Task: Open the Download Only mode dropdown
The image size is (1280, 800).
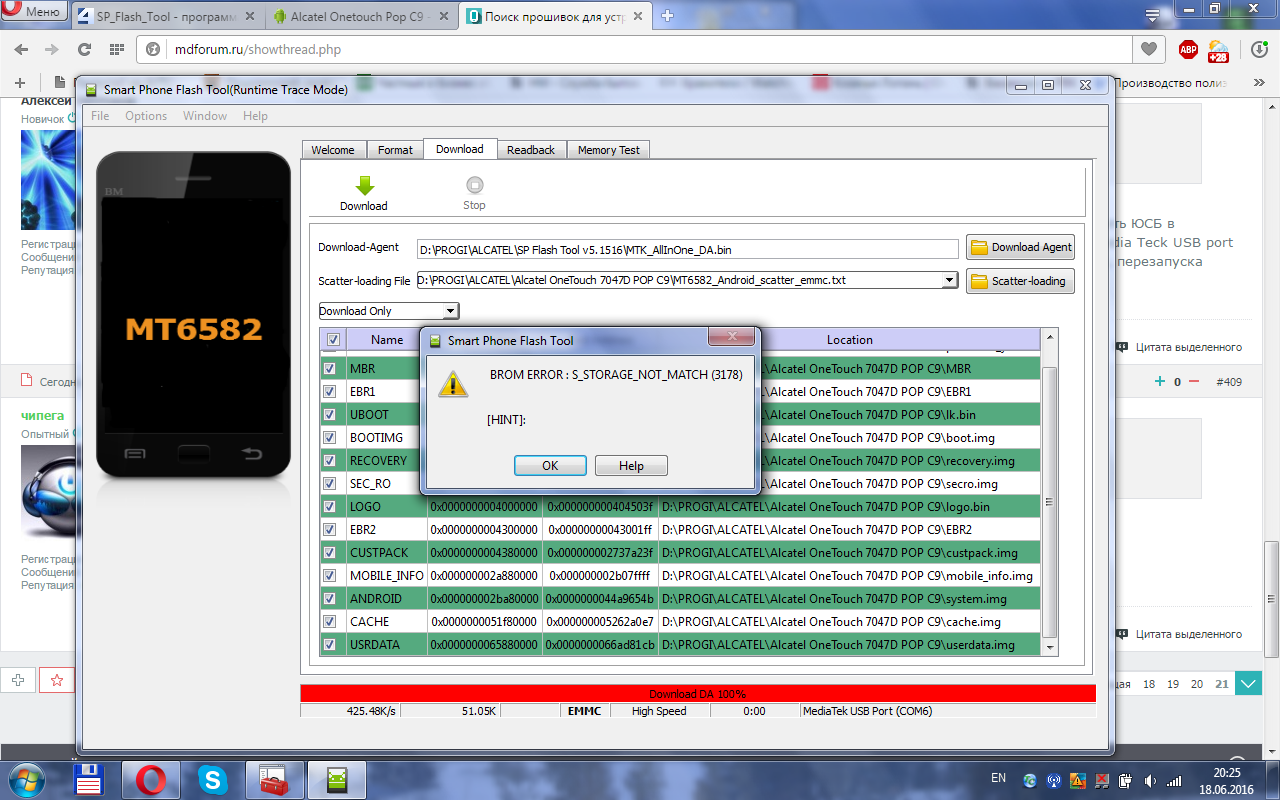Action: point(388,311)
